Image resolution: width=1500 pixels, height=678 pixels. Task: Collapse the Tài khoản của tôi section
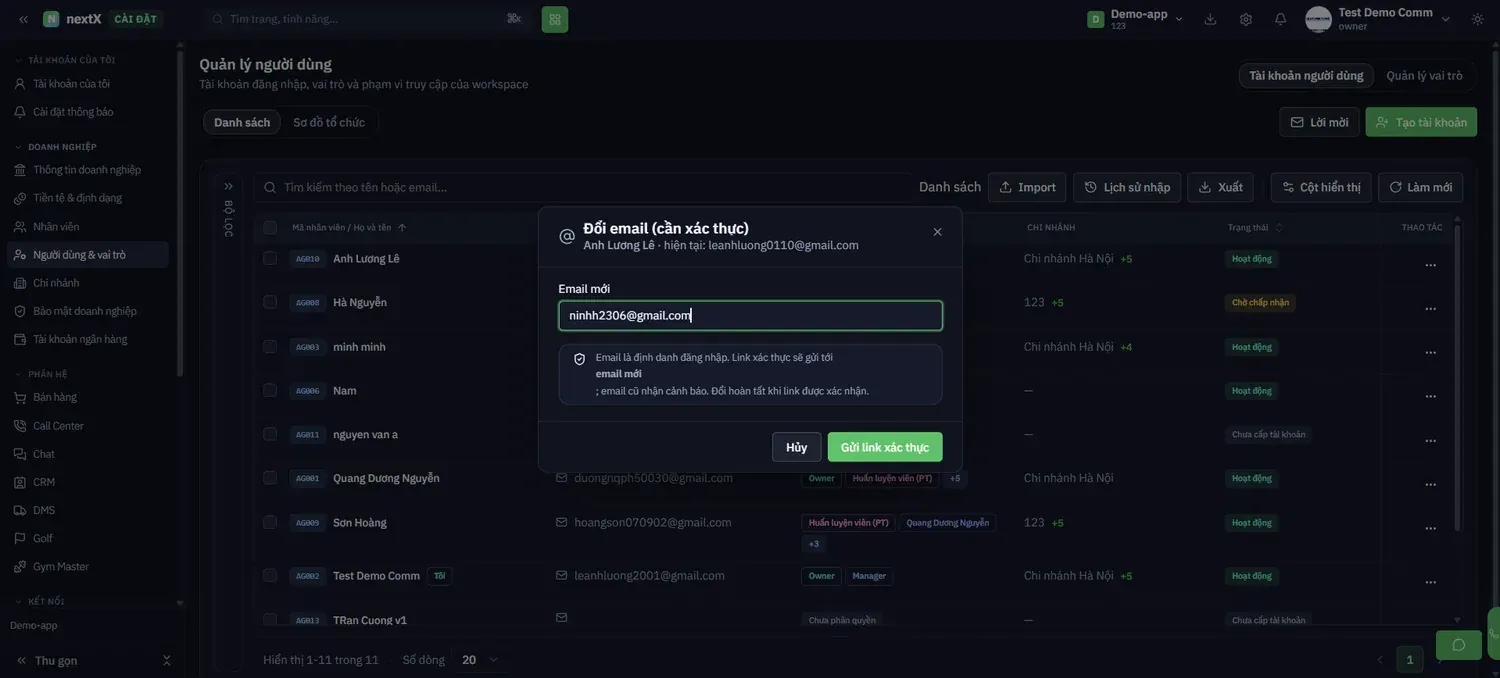(x=66, y=60)
